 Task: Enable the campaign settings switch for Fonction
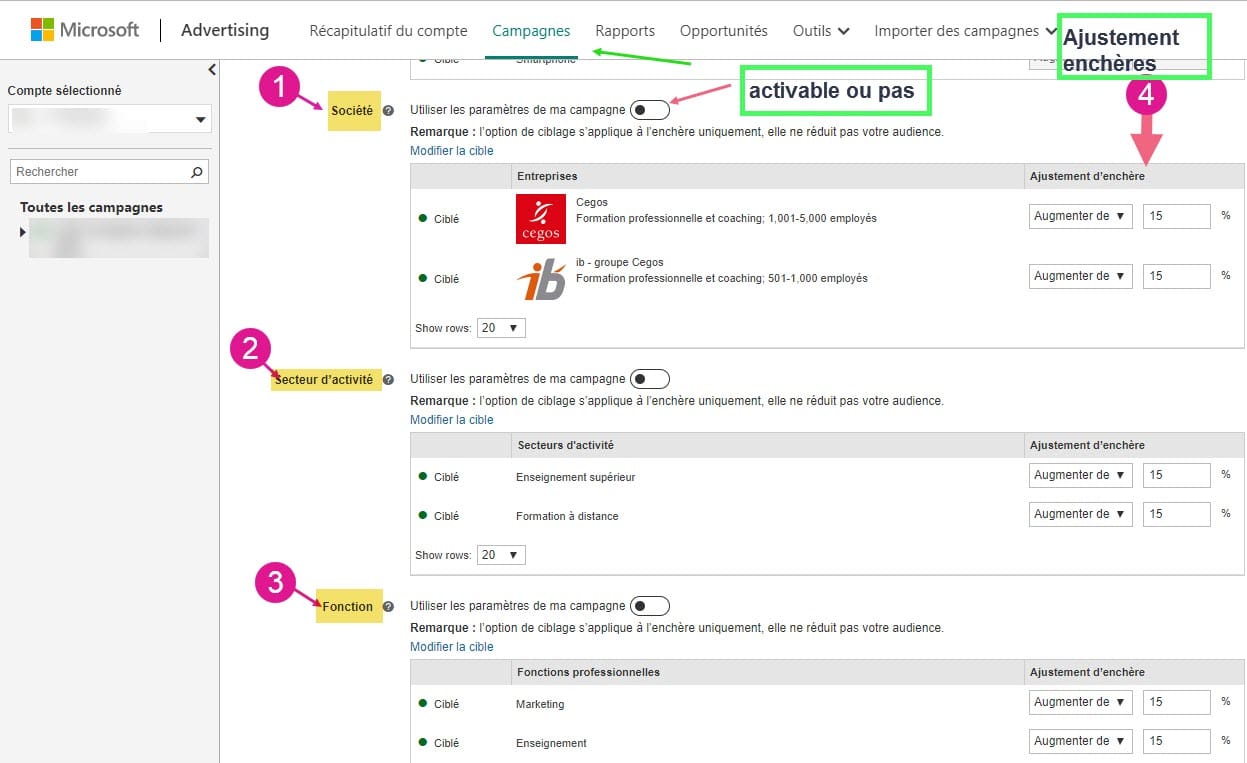pos(649,605)
